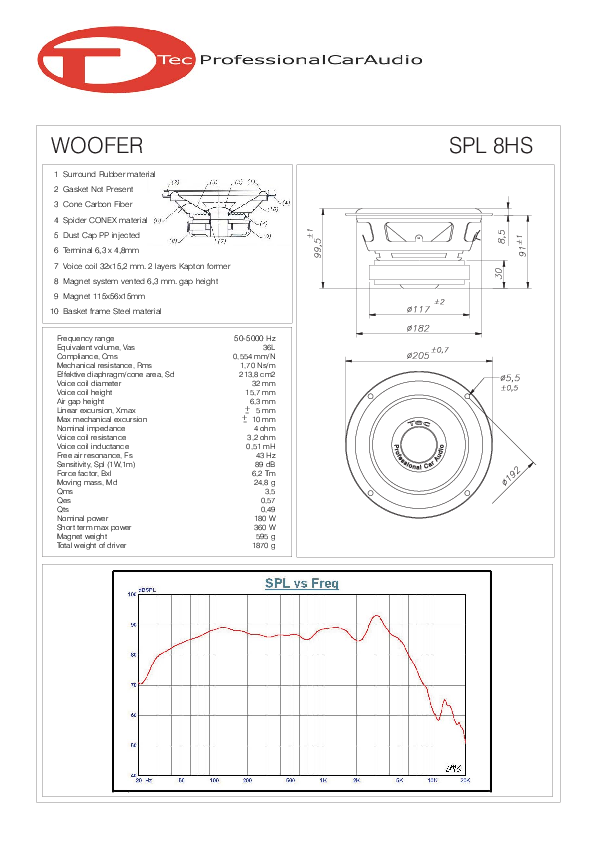Click the 'Frequency range' row
Image resolution: width=595 pixels, height=842 pixels.
[x=166, y=338]
